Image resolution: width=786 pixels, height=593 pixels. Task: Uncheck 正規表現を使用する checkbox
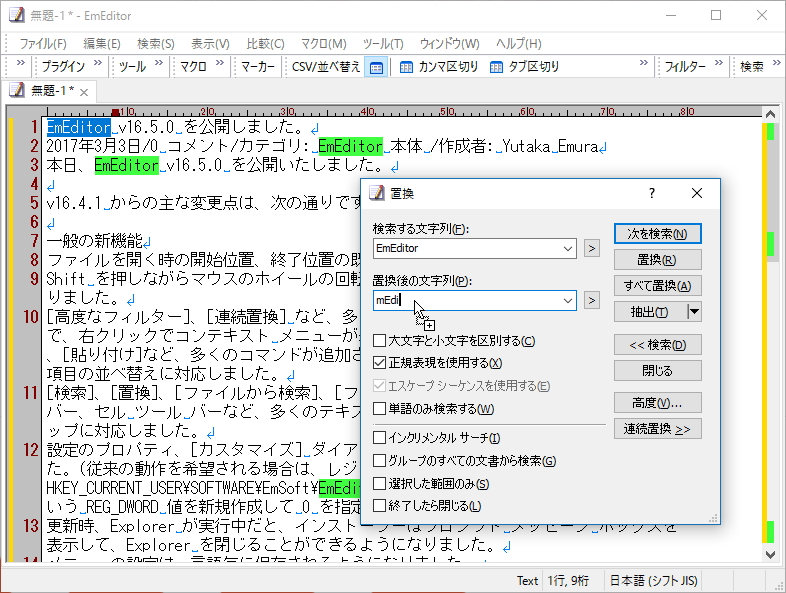(379, 362)
